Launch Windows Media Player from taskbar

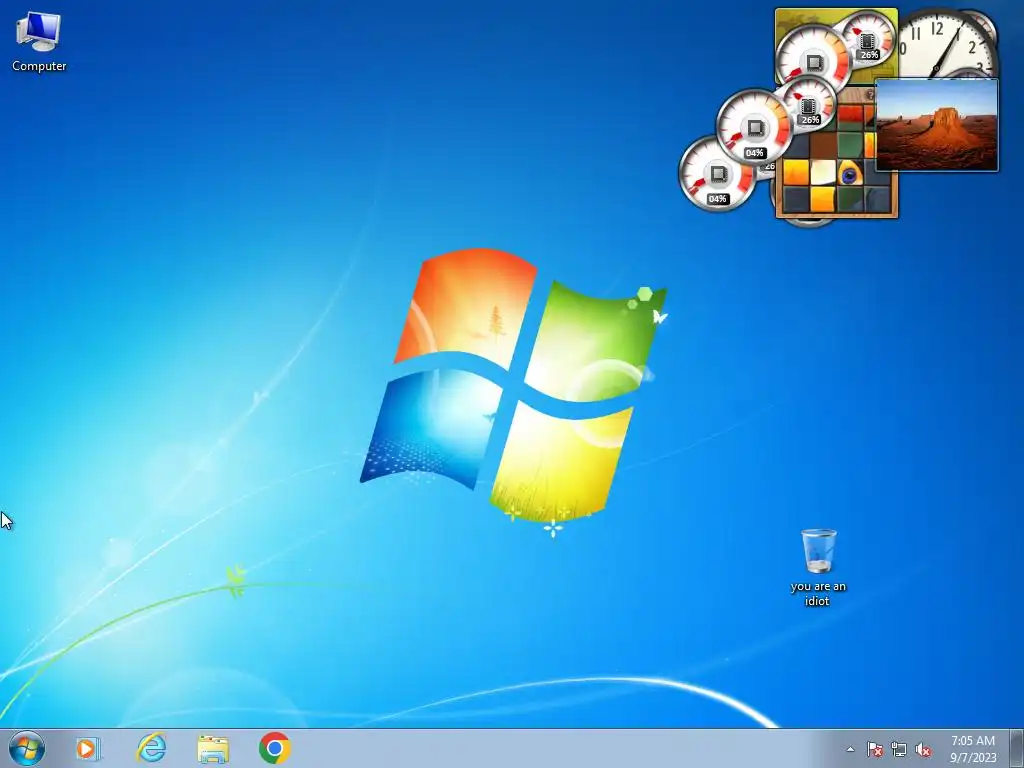(x=88, y=748)
